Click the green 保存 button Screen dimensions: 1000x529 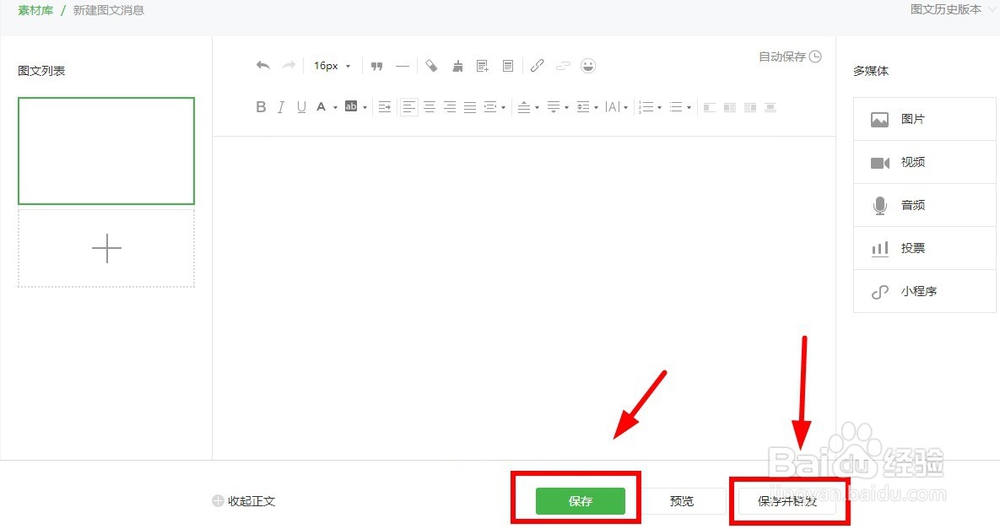coord(580,501)
